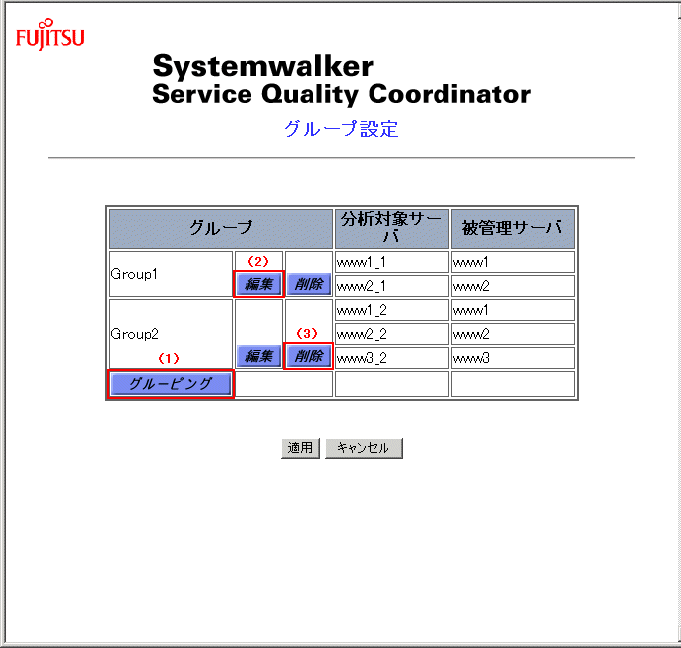Click the Group1 name cell
The image size is (681, 648).
click(x=170, y=274)
